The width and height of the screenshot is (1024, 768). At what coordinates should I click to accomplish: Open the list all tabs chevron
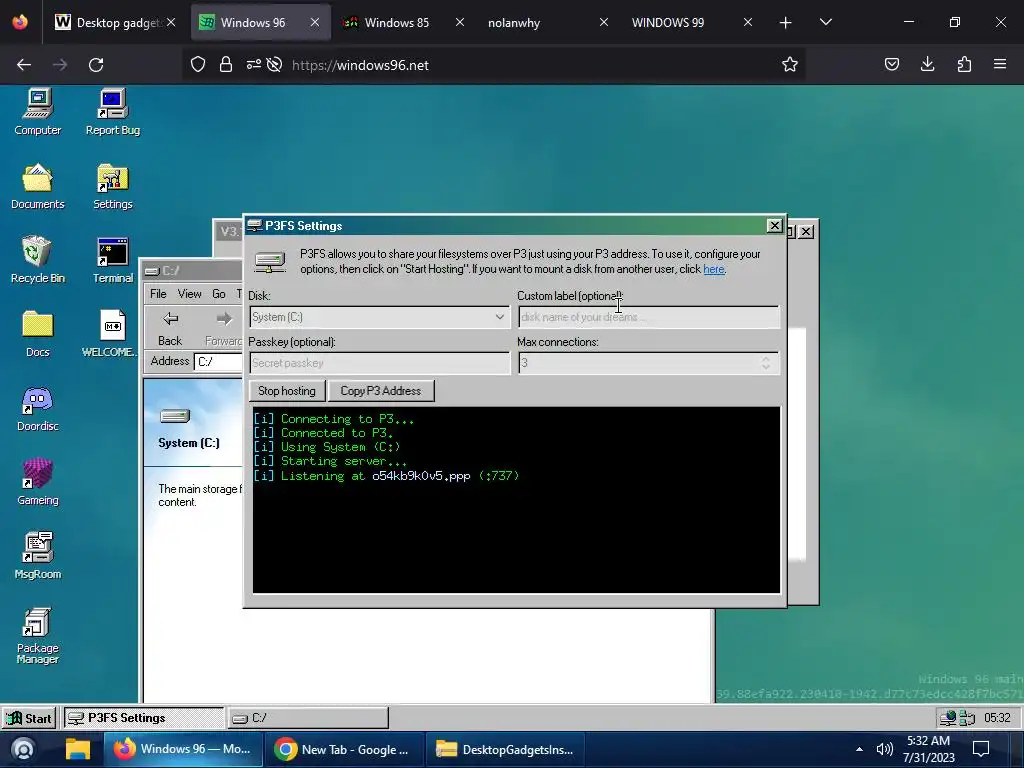[x=825, y=22]
